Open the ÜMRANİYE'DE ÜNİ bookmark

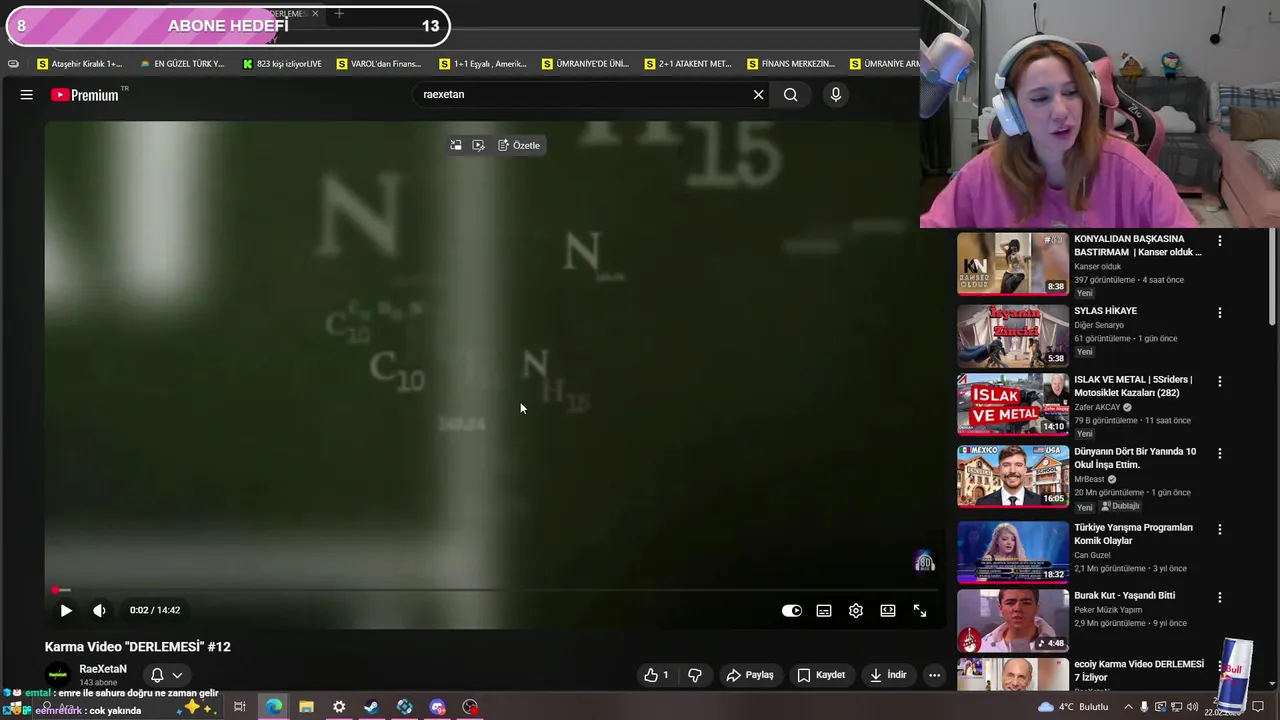(x=585, y=64)
